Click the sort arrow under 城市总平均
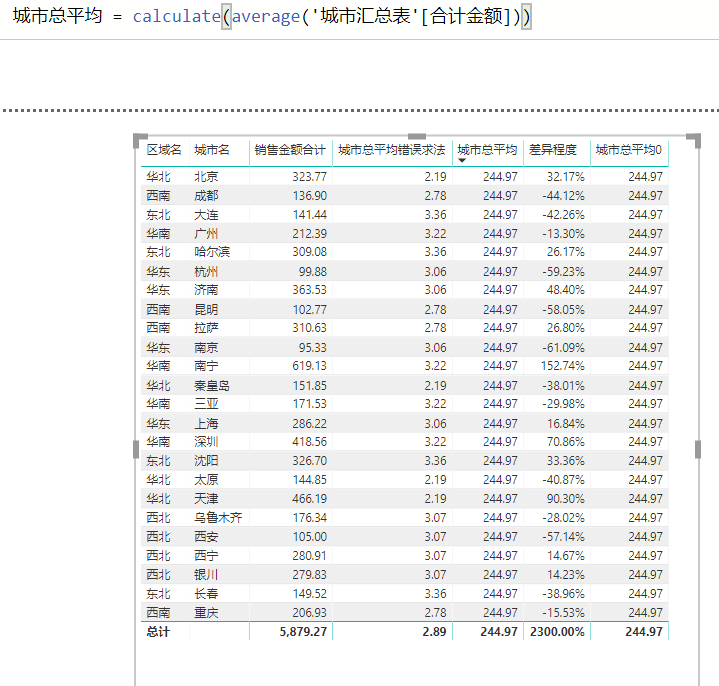 pos(462,160)
